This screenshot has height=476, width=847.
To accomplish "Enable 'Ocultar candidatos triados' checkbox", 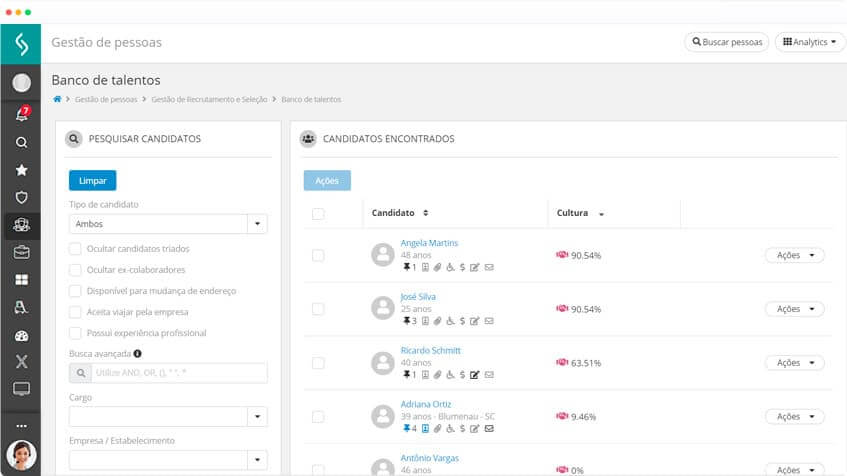I will [75, 248].
